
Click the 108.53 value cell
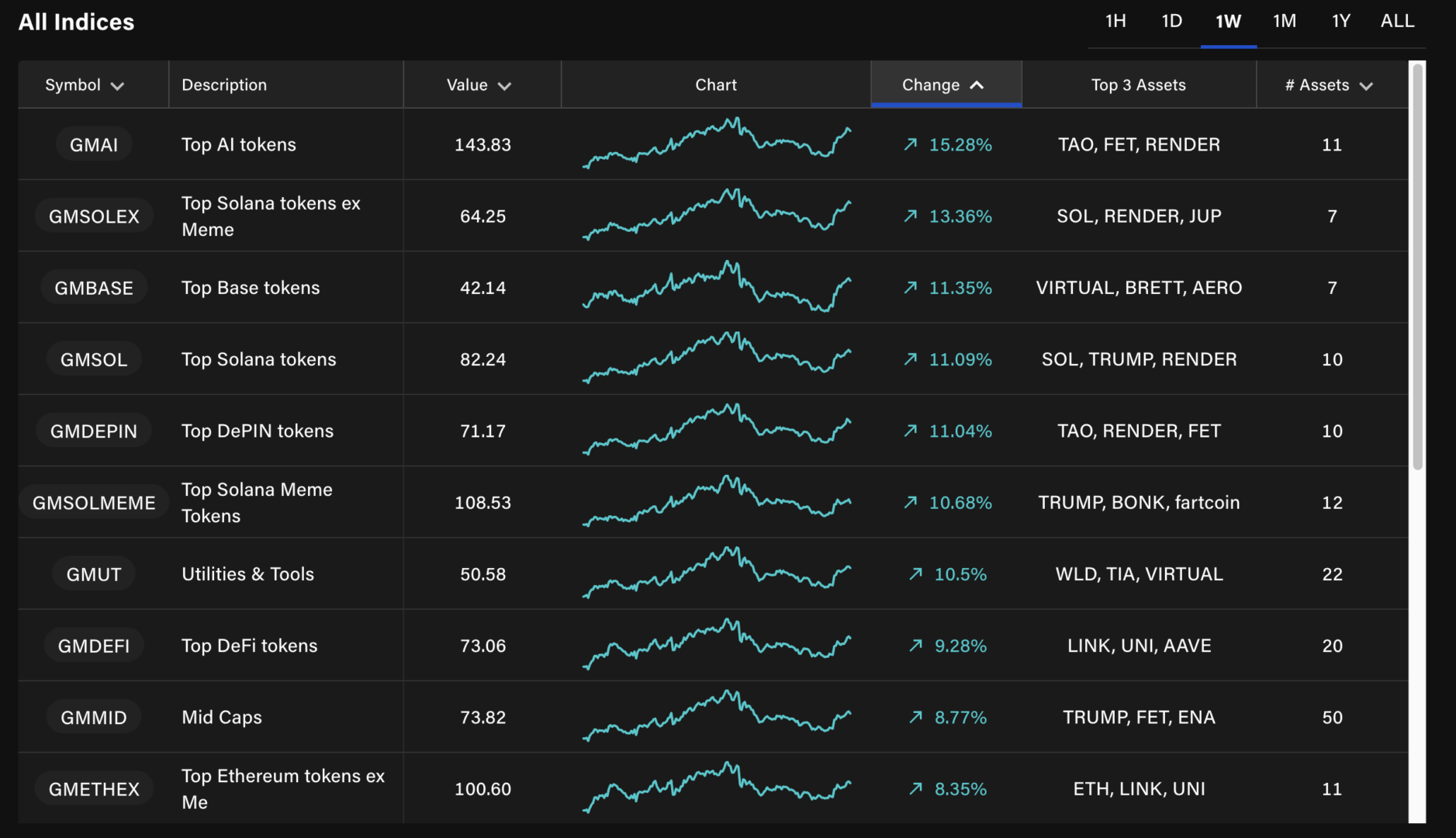coord(482,503)
